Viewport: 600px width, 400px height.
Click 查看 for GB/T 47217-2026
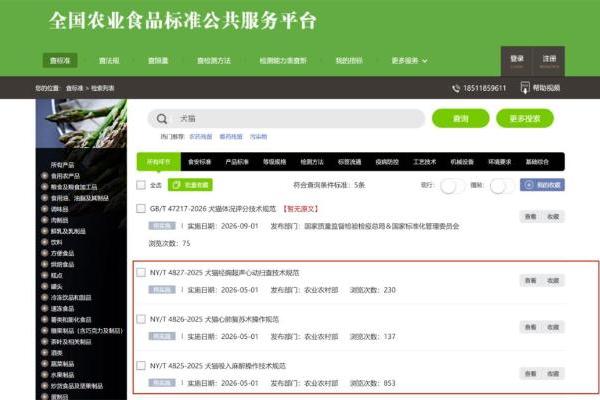(530, 217)
